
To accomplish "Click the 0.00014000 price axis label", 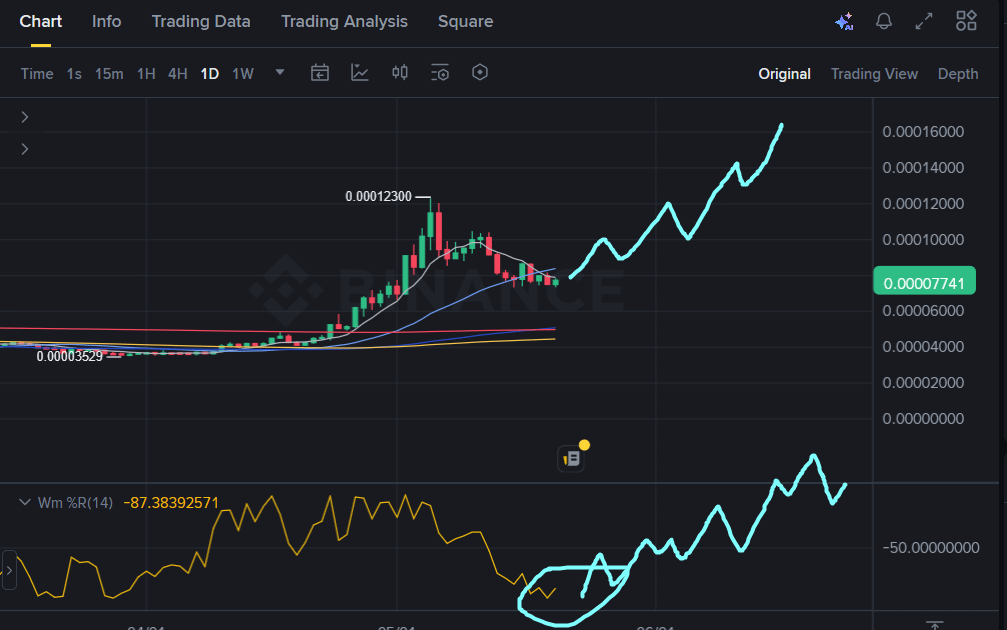I will tap(923, 168).
